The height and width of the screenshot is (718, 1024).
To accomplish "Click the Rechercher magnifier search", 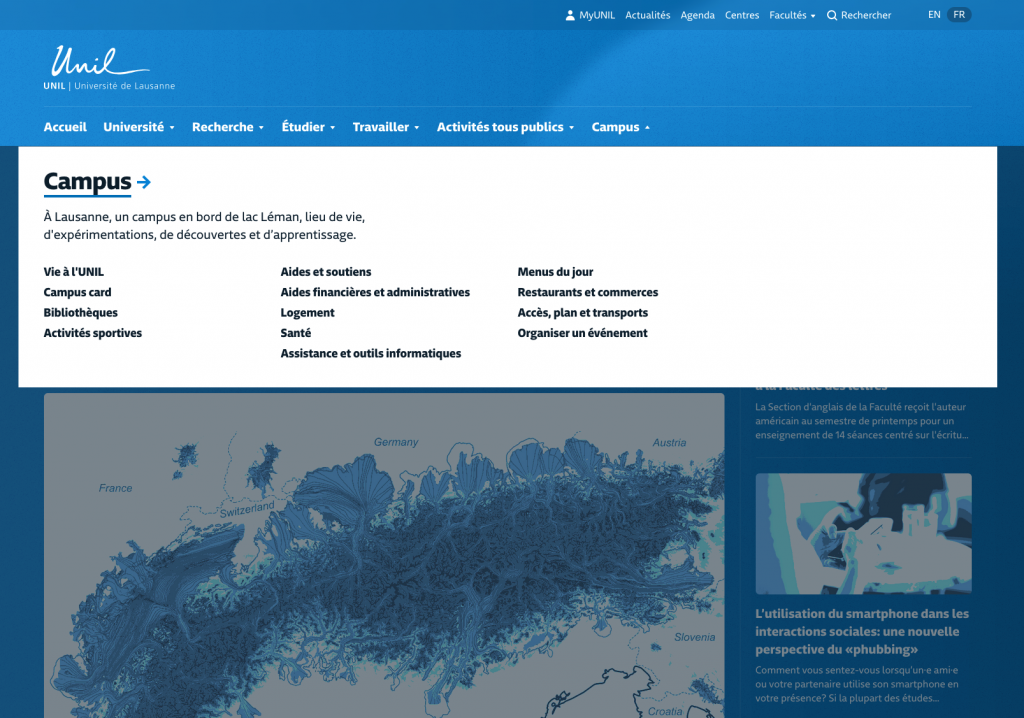I will (859, 15).
